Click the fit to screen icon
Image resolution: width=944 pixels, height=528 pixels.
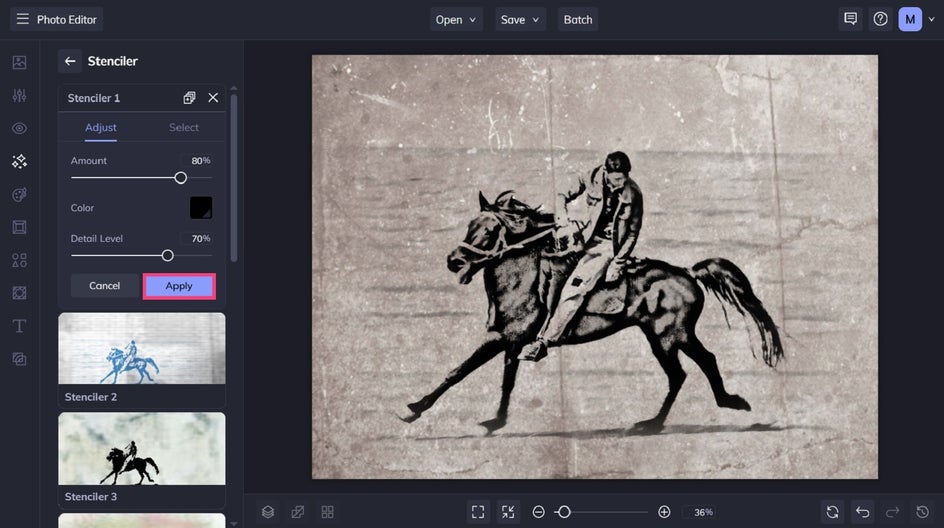coord(478,512)
